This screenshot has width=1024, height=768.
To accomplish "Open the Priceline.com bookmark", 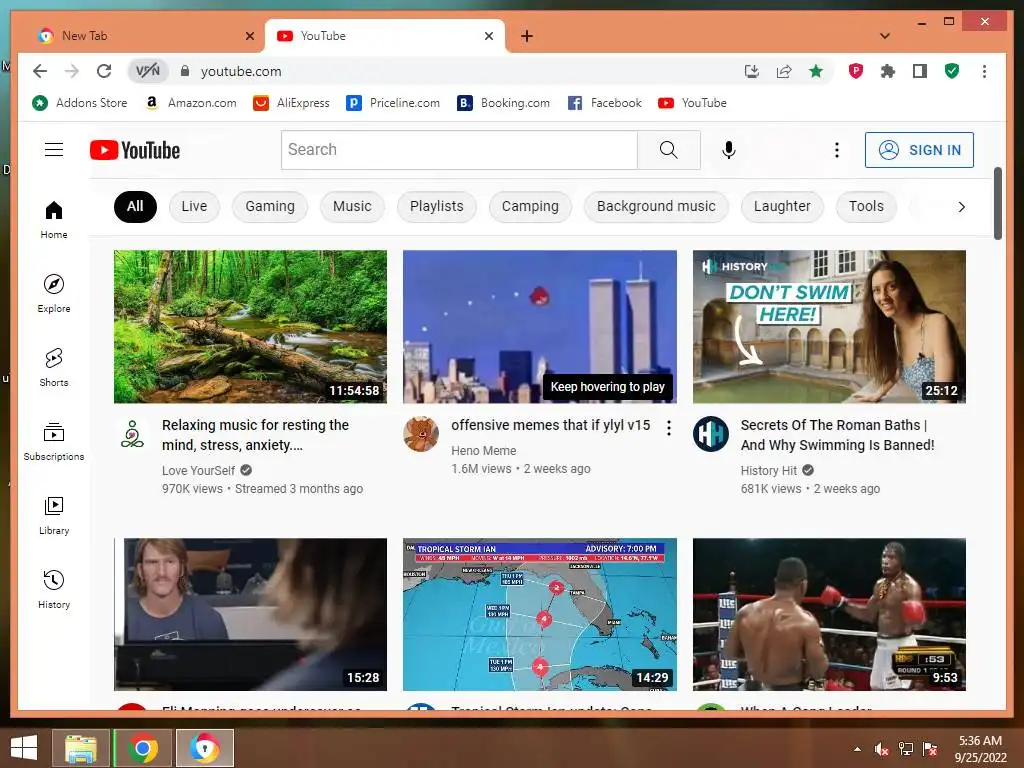I will 393,103.
